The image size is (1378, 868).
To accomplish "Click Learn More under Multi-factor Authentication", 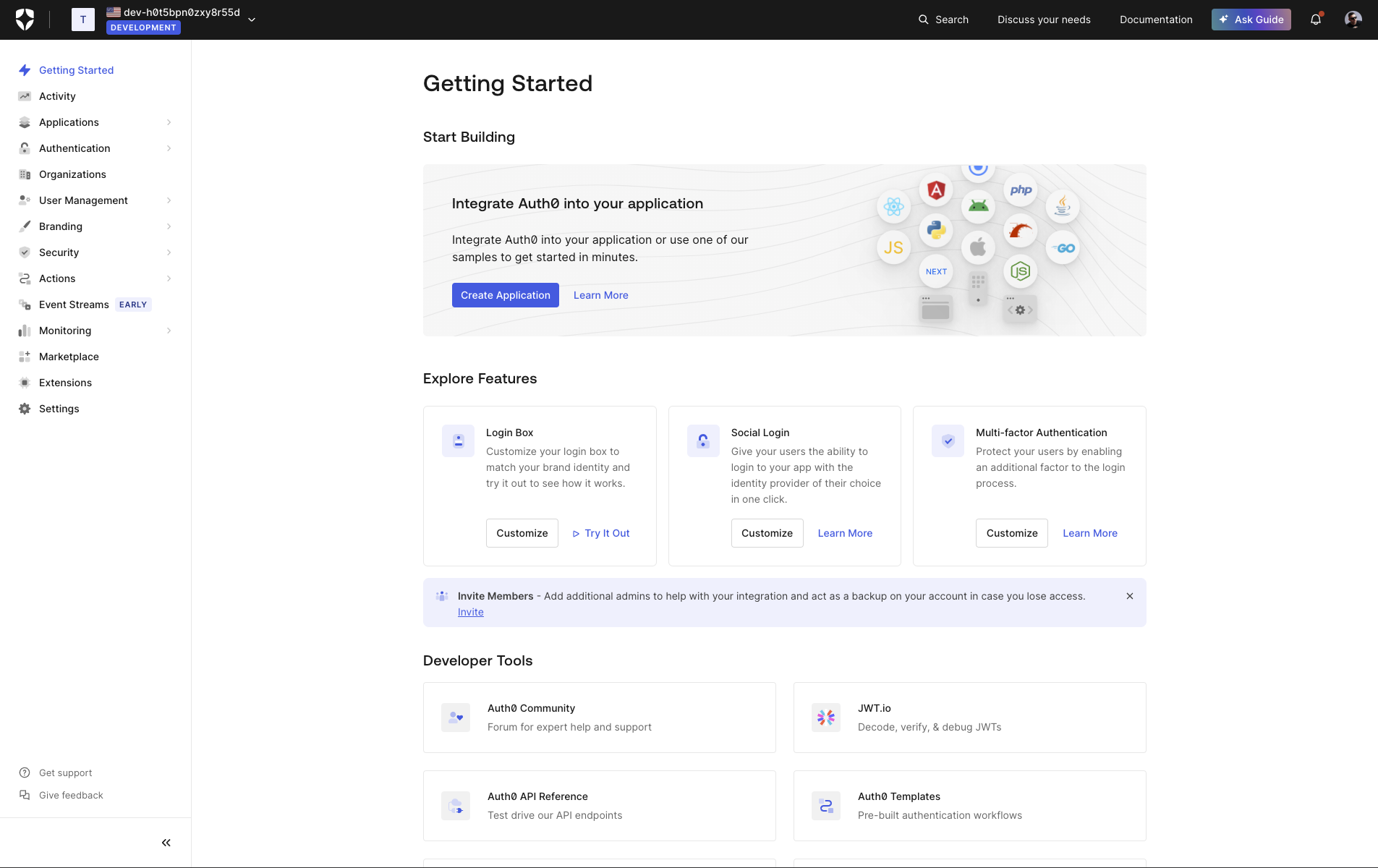I will click(x=1090, y=533).
